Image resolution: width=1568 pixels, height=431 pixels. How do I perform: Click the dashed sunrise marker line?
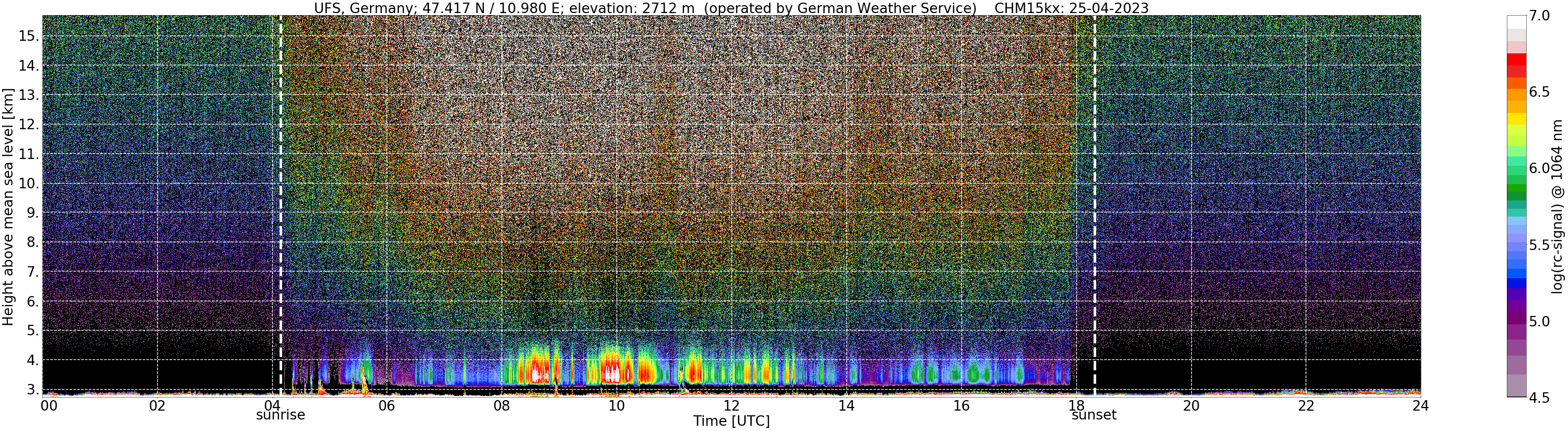(x=281, y=206)
